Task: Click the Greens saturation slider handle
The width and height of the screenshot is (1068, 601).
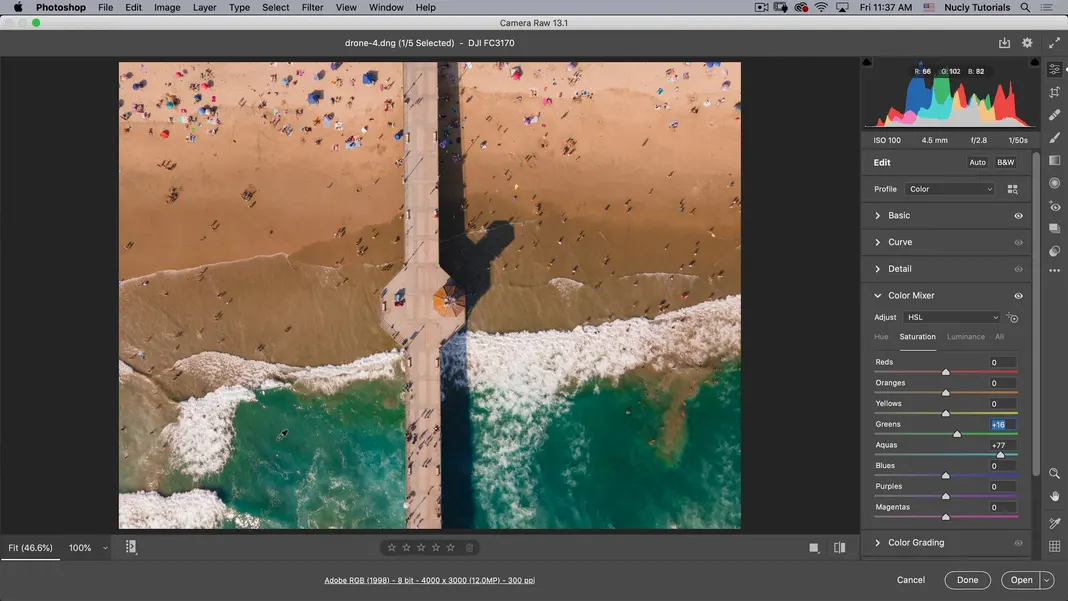Action: coord(957,434)
